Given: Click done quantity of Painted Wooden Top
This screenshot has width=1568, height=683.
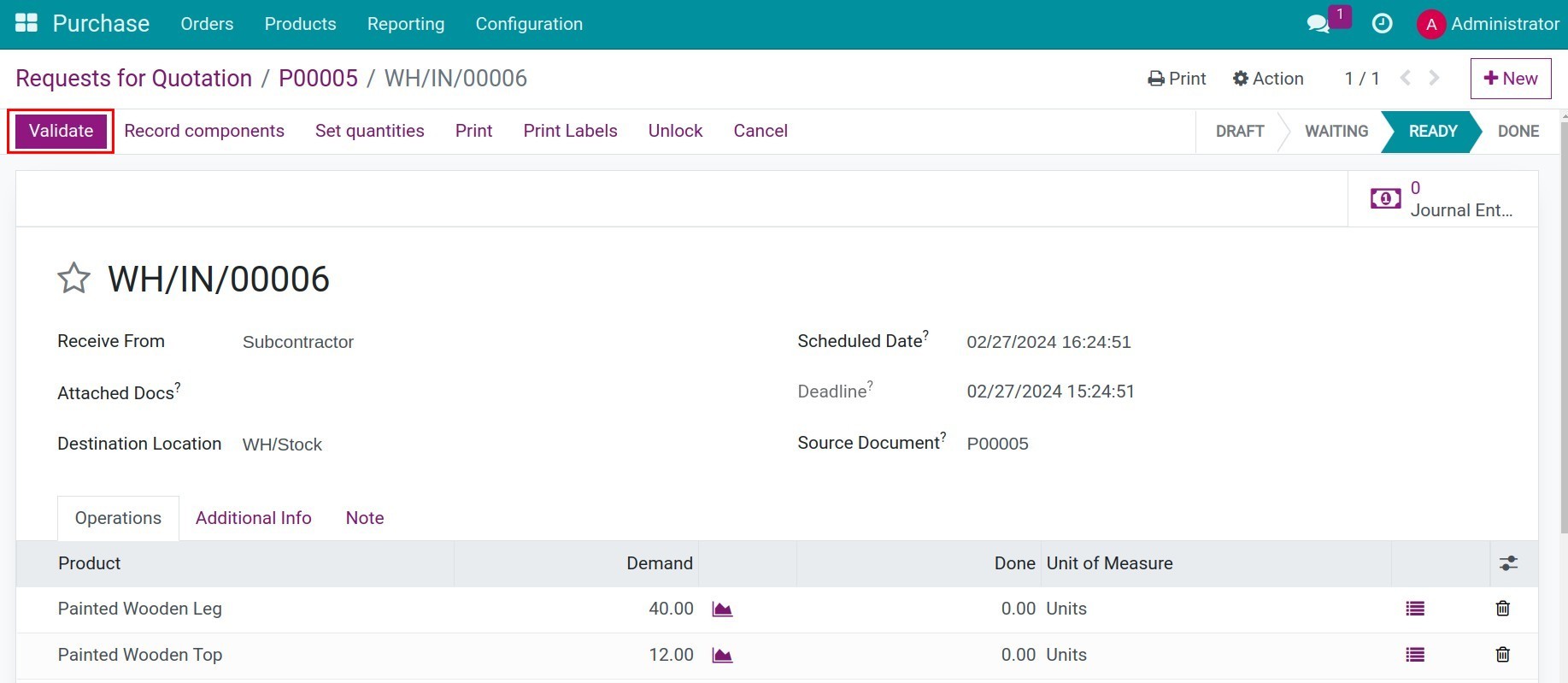Looking at the screenshot, I should click(1018, 655).
